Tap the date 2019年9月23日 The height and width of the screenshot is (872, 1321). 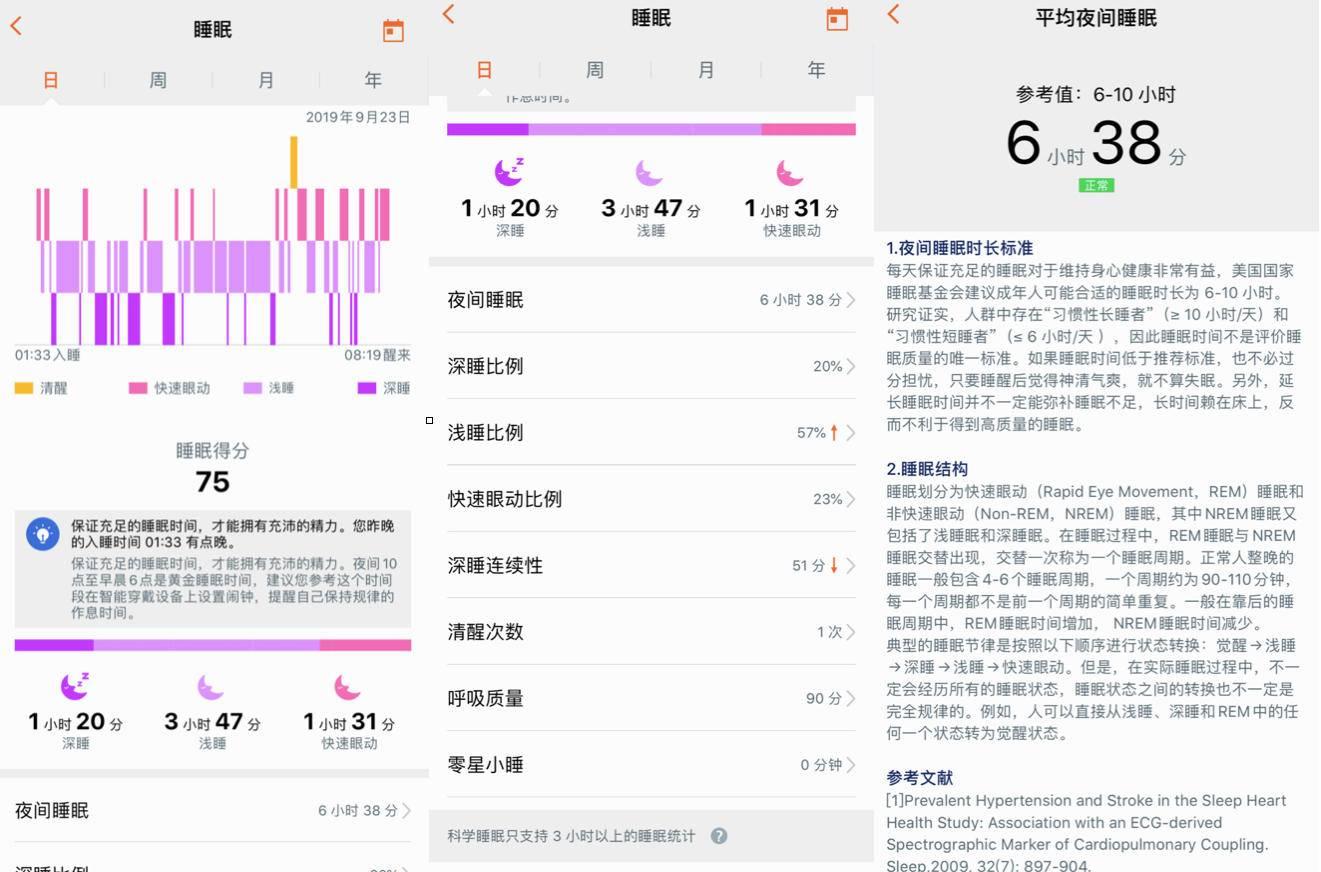coord(358,117)
